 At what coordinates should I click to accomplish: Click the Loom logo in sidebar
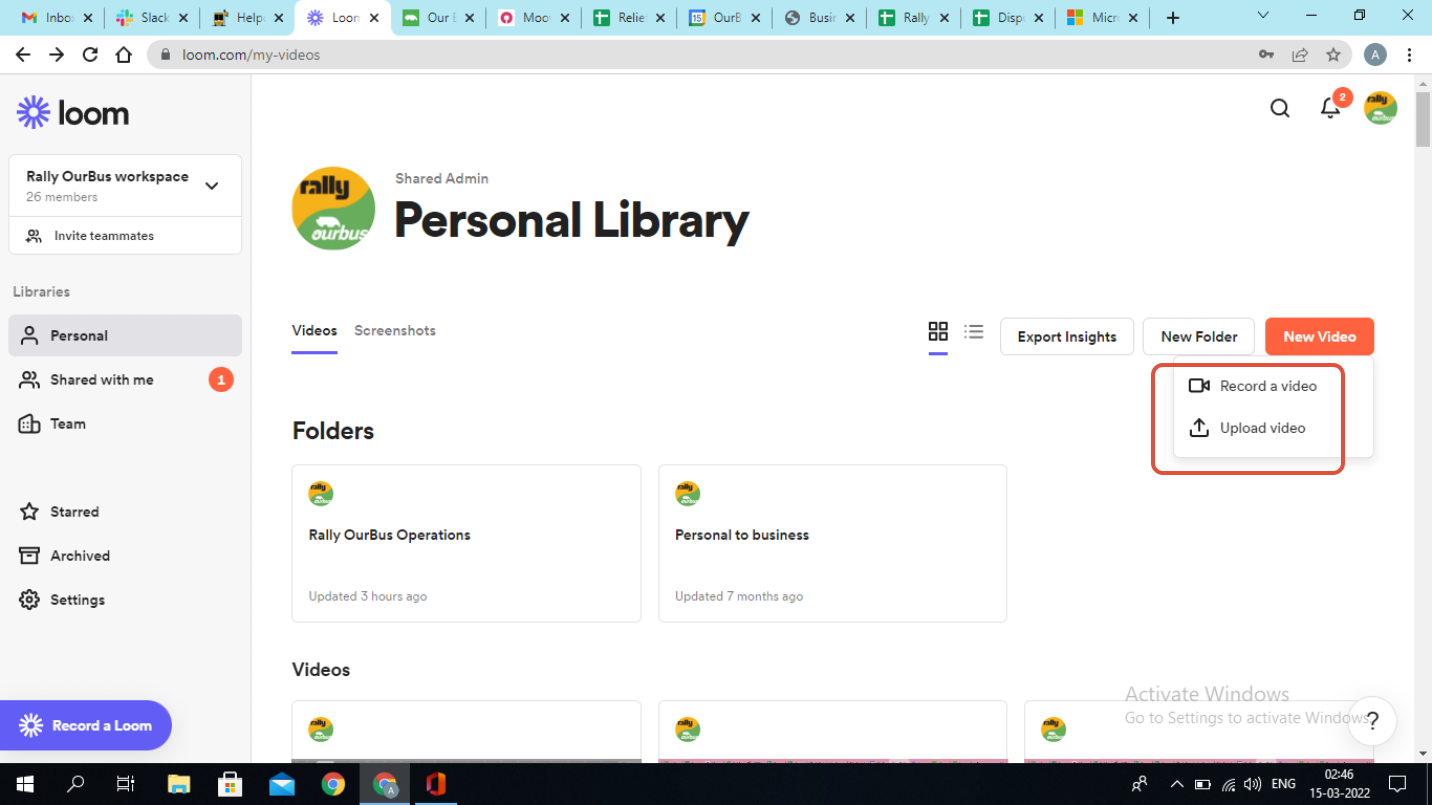[73, 113]
